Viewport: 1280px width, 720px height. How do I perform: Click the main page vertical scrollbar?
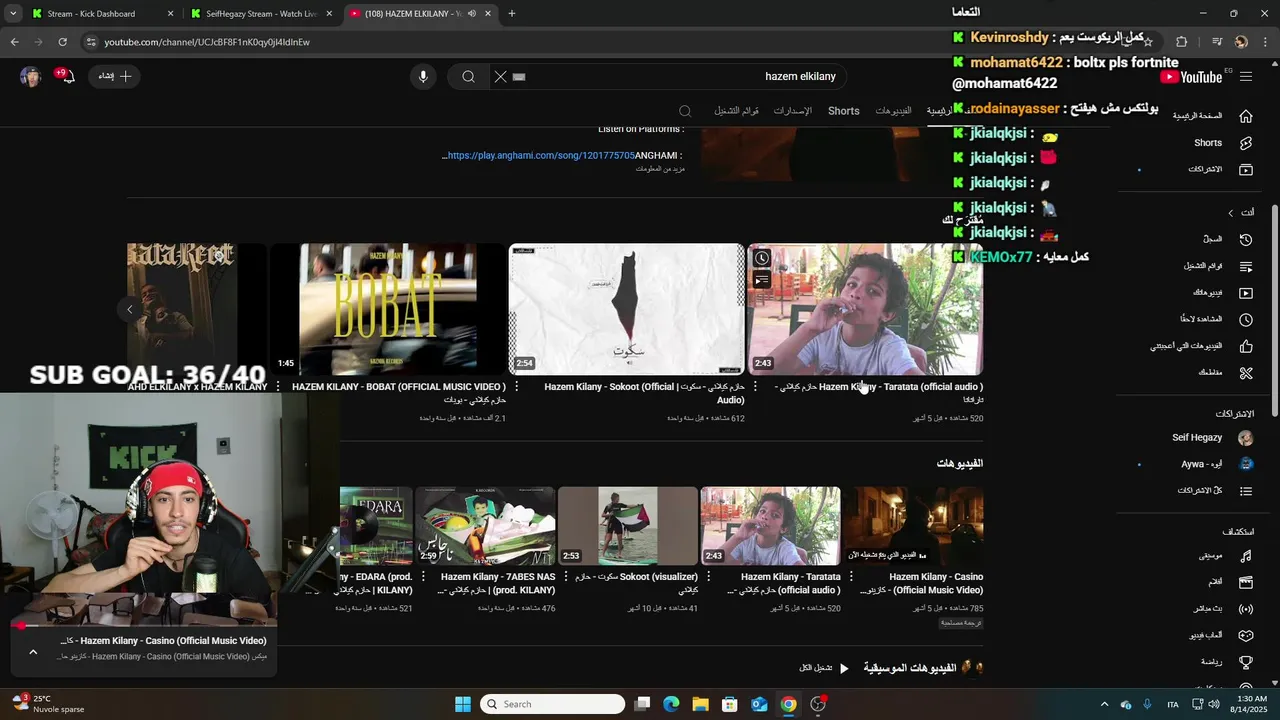[x=1274, y=310]
